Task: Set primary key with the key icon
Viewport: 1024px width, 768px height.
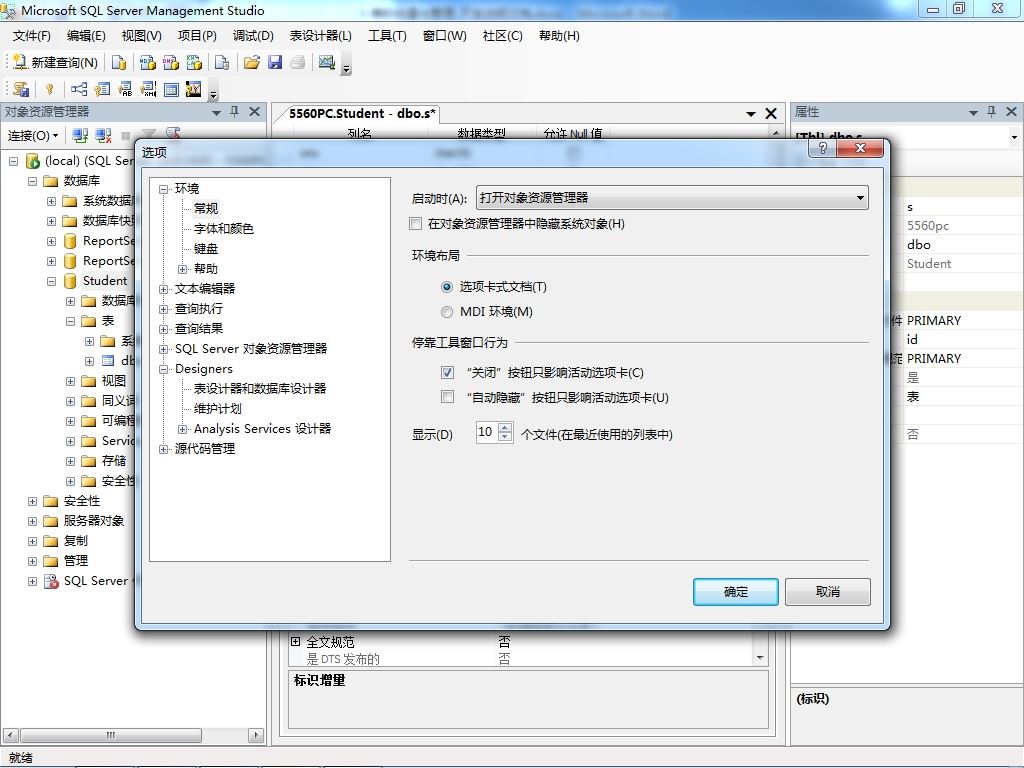Action: (x=50, y=89)
